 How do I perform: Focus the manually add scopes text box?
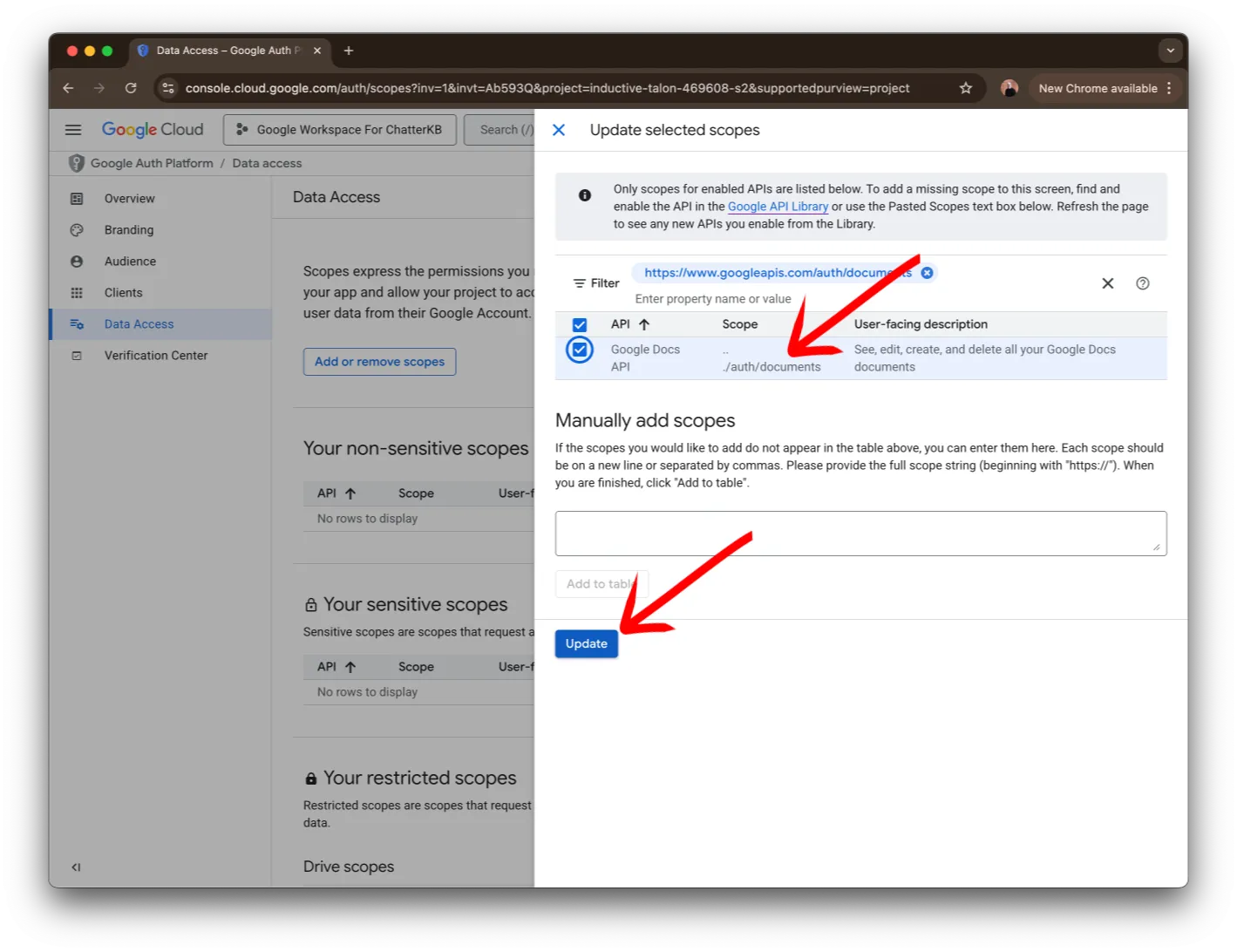[x=861, y=534]
